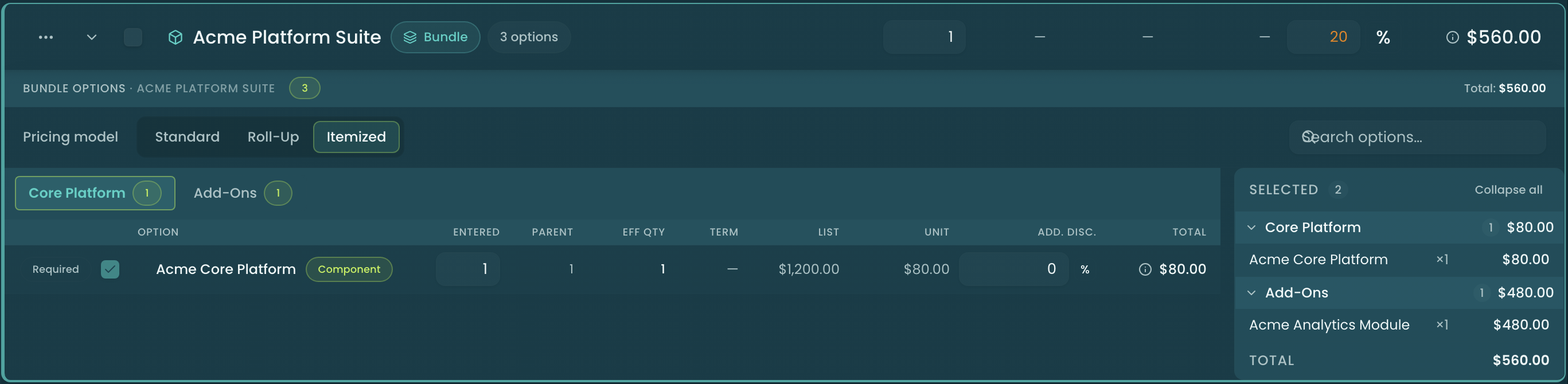Collapse the Add-Ons group in Selected
The height and width of the screenshot is (384, 1568).
point(1251,293)
